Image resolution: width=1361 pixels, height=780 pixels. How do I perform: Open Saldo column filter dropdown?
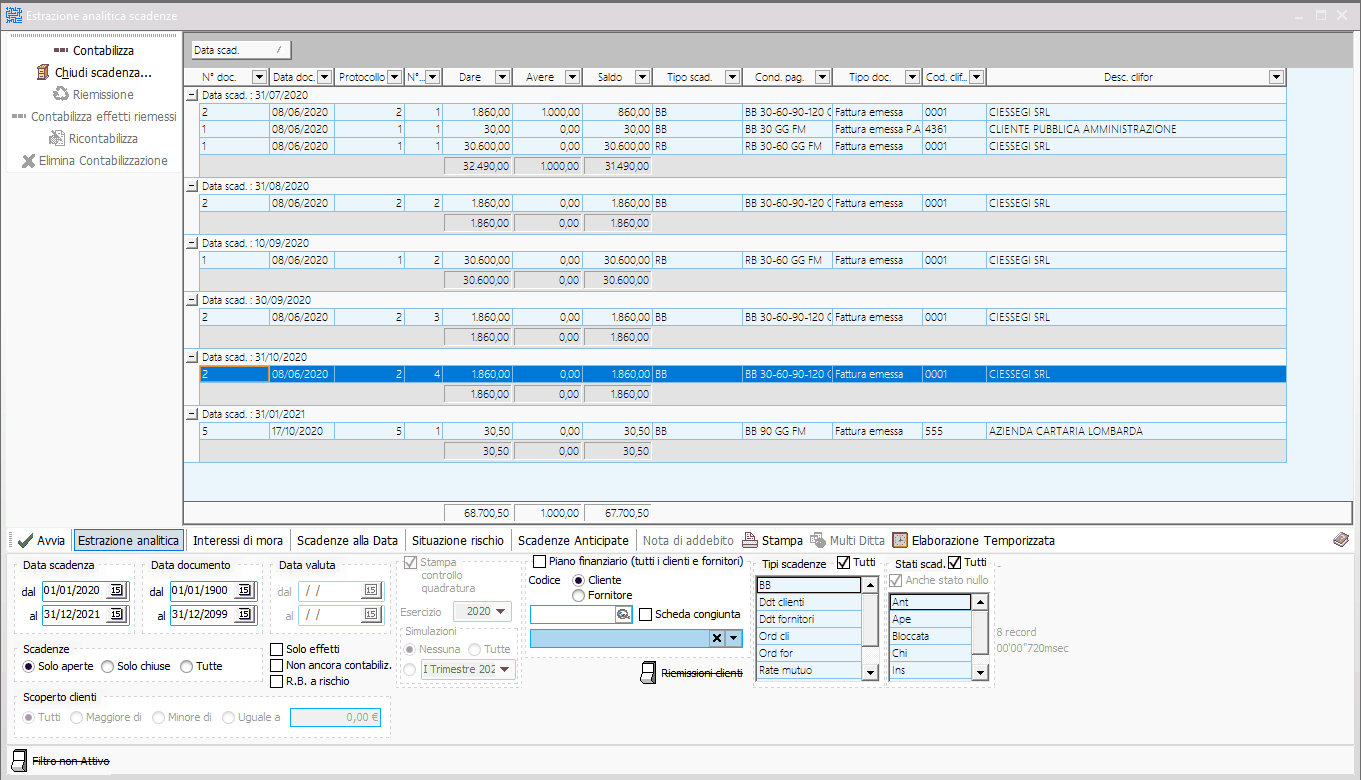(x=642, y=77)
